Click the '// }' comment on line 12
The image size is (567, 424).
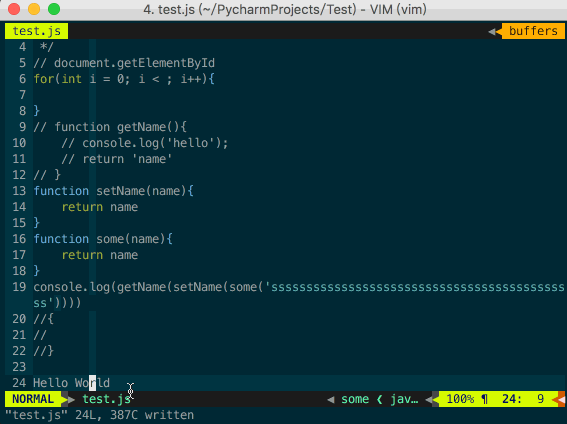click(47, 175)
